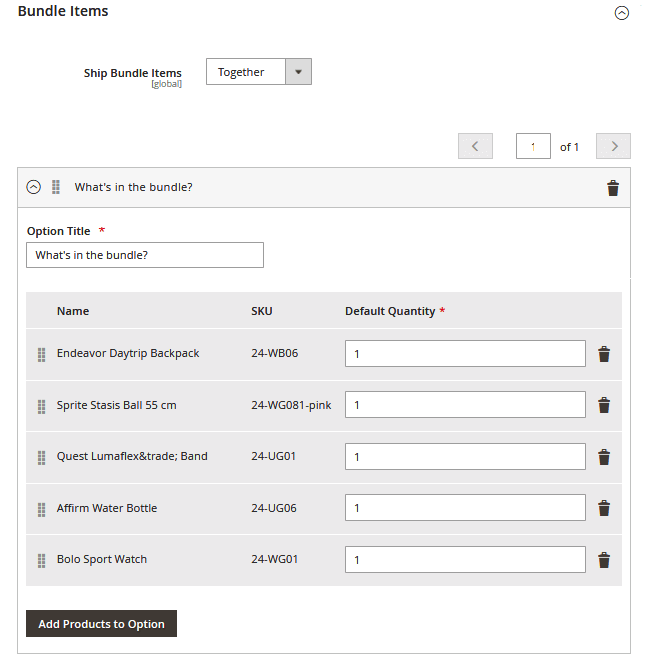Collapse the Bundle Items section
The image size is (651, 664).
[x=622, y=13]
